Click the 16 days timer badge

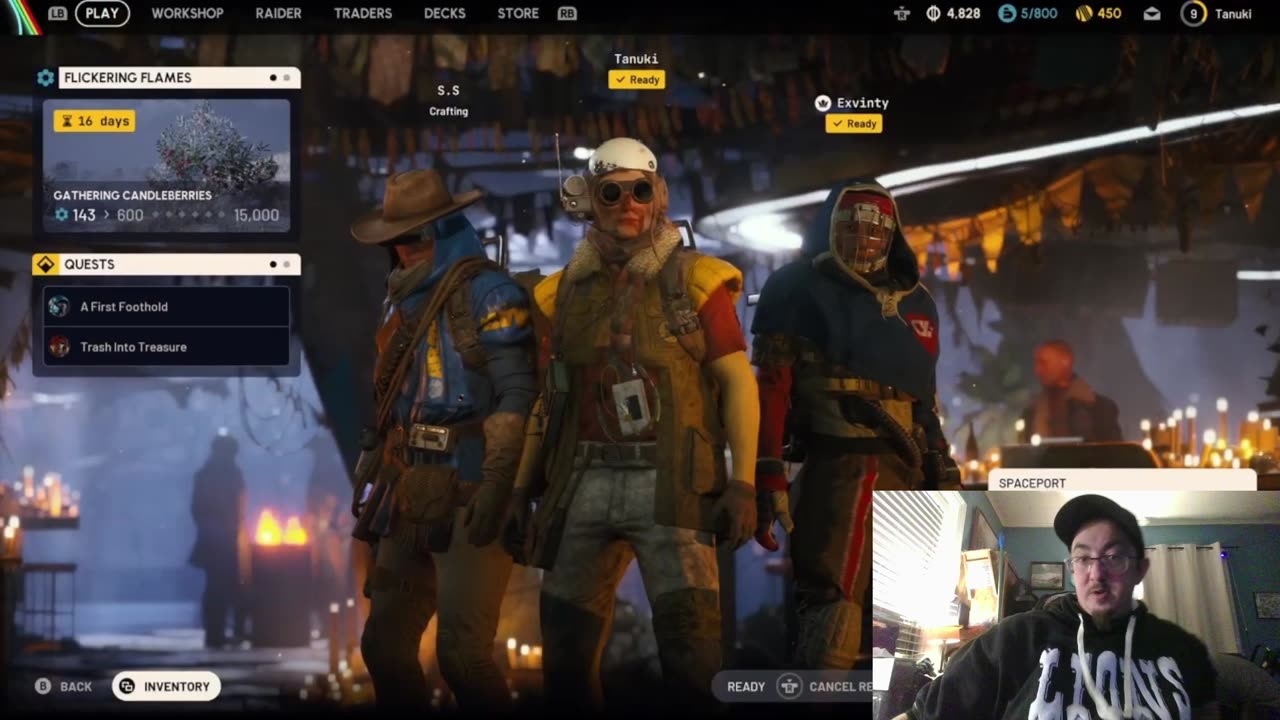tap(95, 121)
